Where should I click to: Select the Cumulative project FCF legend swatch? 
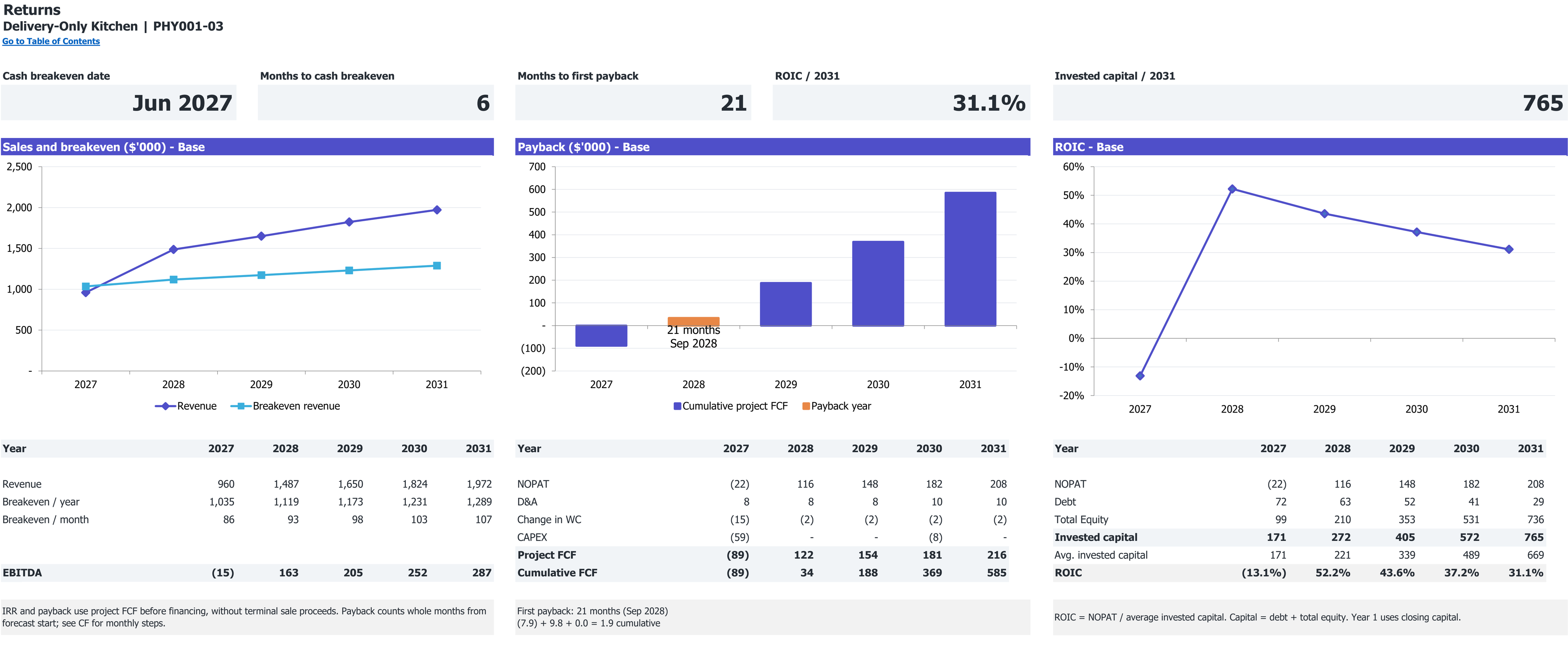(x=677, y=406)
